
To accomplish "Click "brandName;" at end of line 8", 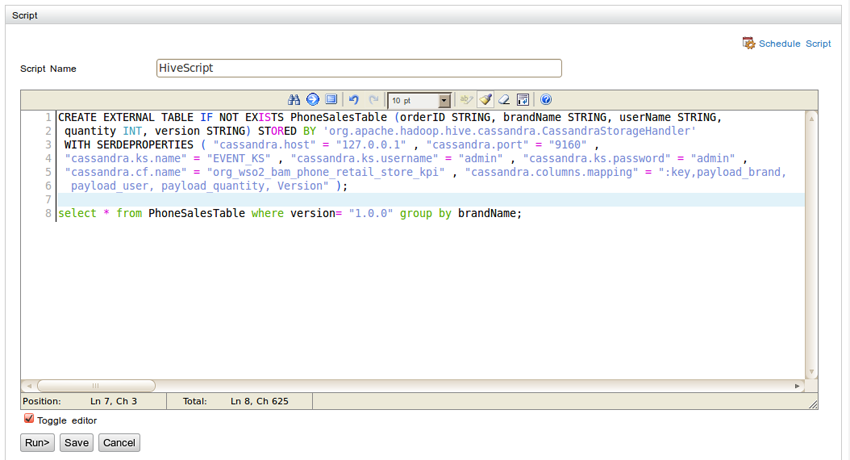I will tap(490, 213).
